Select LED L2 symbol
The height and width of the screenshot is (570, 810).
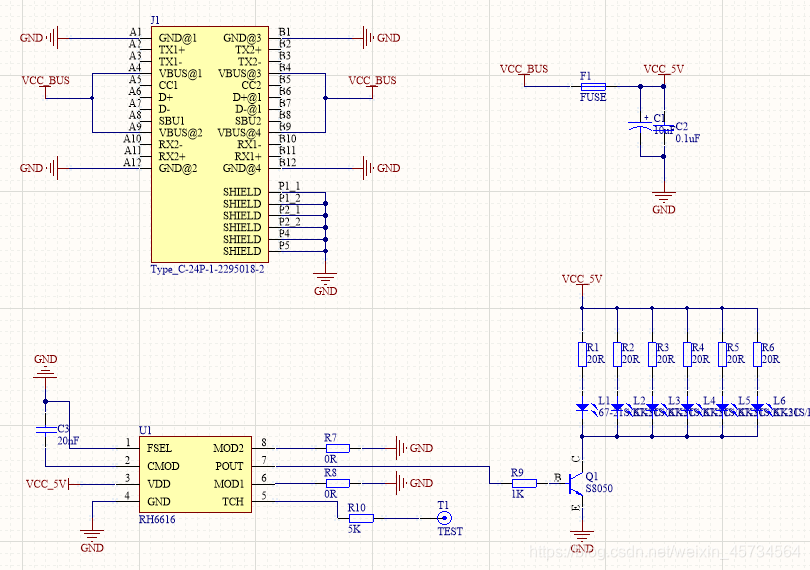tap(619, 408)
